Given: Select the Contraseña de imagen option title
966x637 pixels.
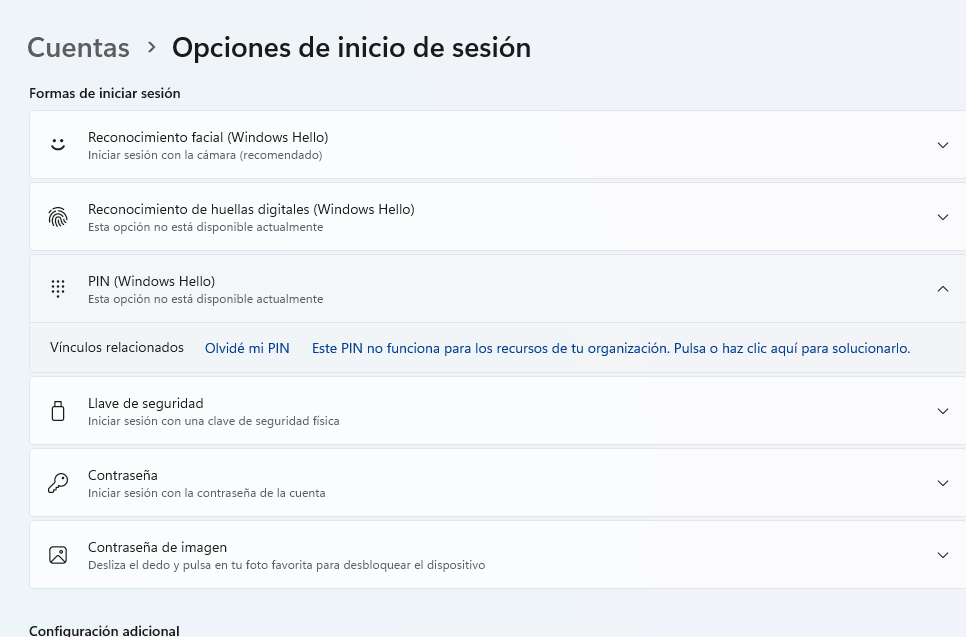Looking at the screenshot, I should [157, 547].
